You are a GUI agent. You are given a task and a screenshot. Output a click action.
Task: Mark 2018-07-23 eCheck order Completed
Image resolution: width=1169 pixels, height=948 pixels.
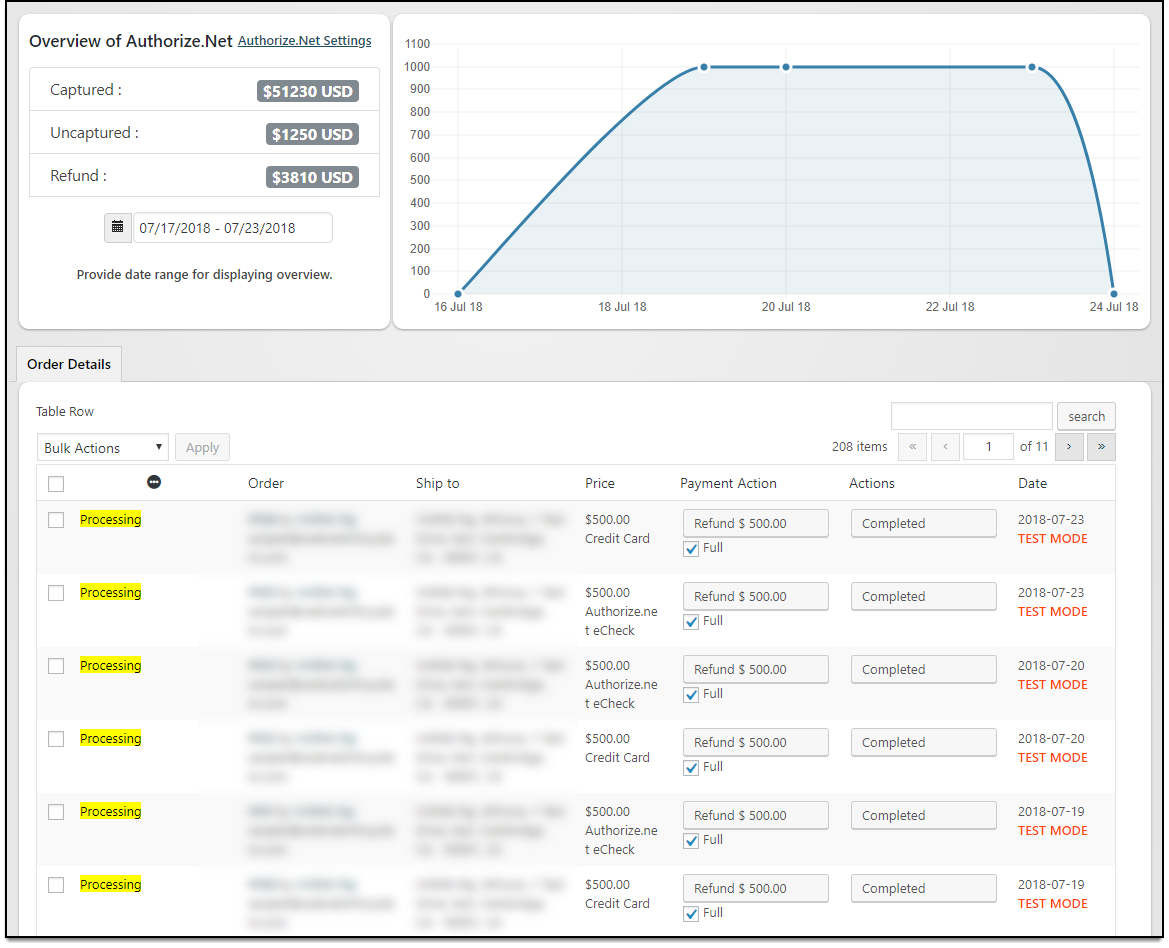(x=924, y=596)
